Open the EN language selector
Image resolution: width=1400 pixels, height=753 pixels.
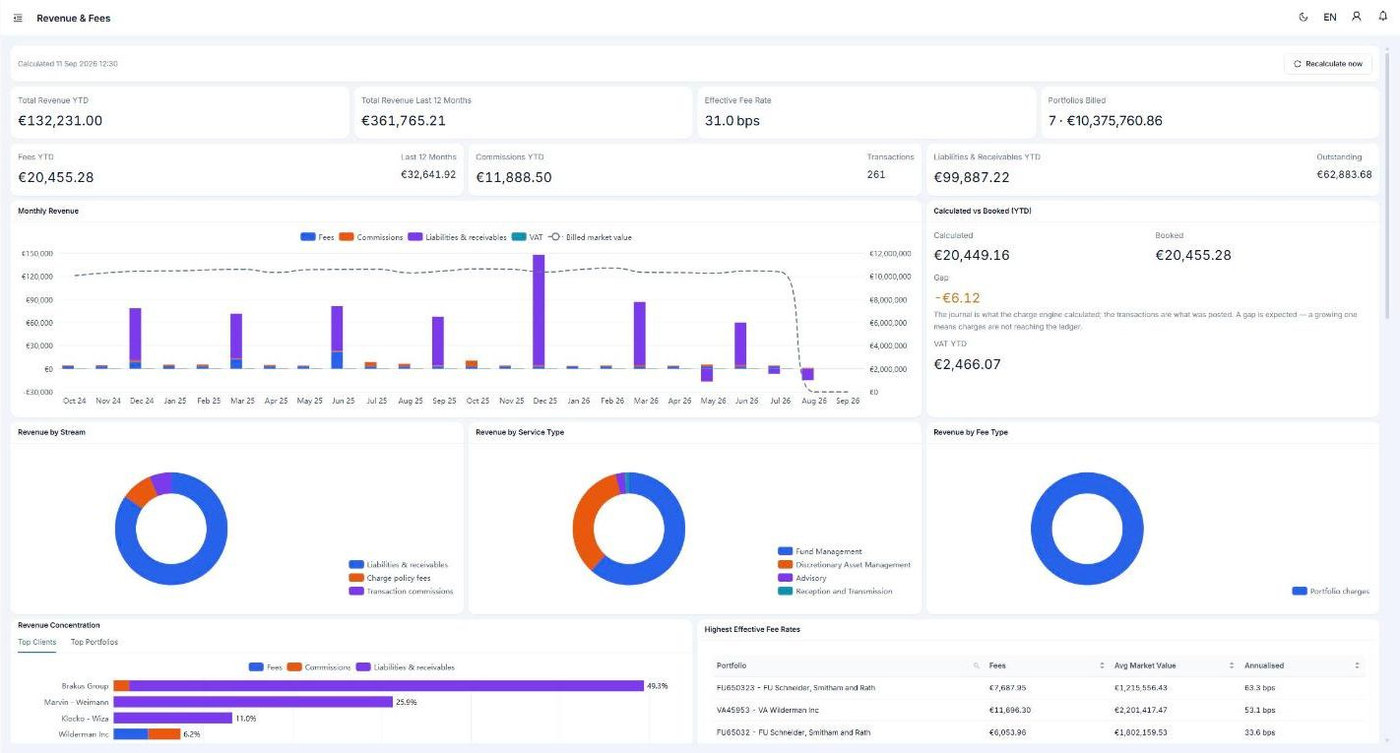[x=1330, y=17]
